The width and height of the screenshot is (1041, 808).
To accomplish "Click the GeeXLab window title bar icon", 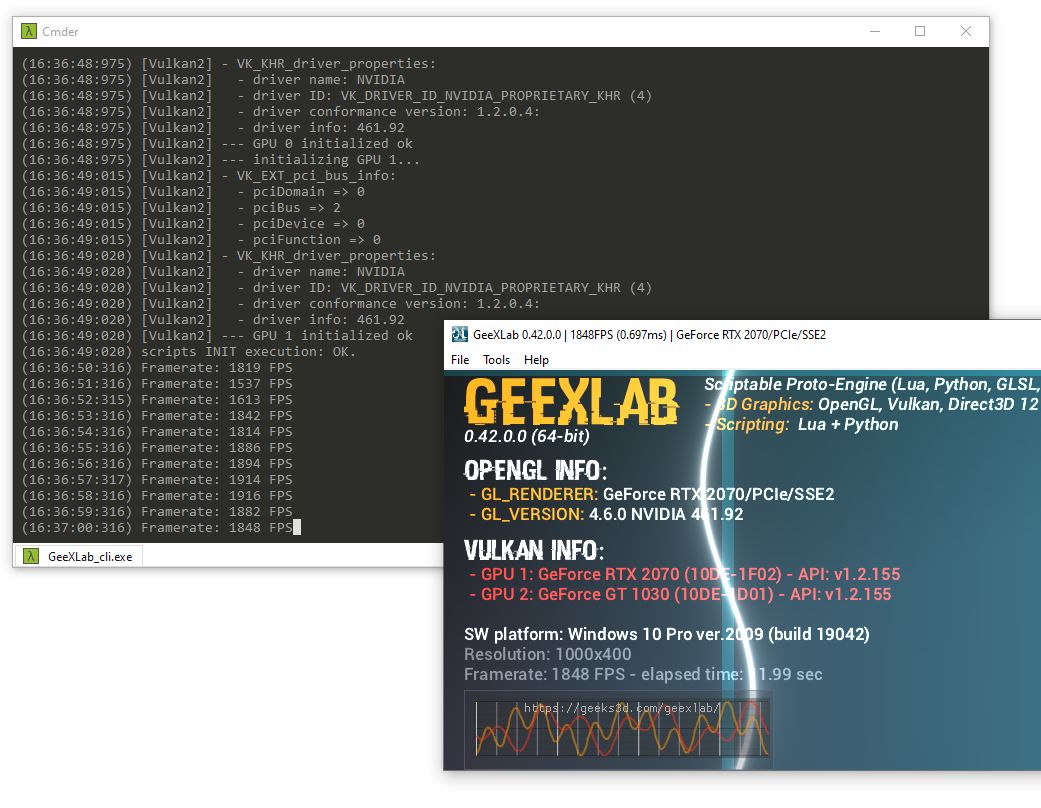I will [x=459, y=335].
